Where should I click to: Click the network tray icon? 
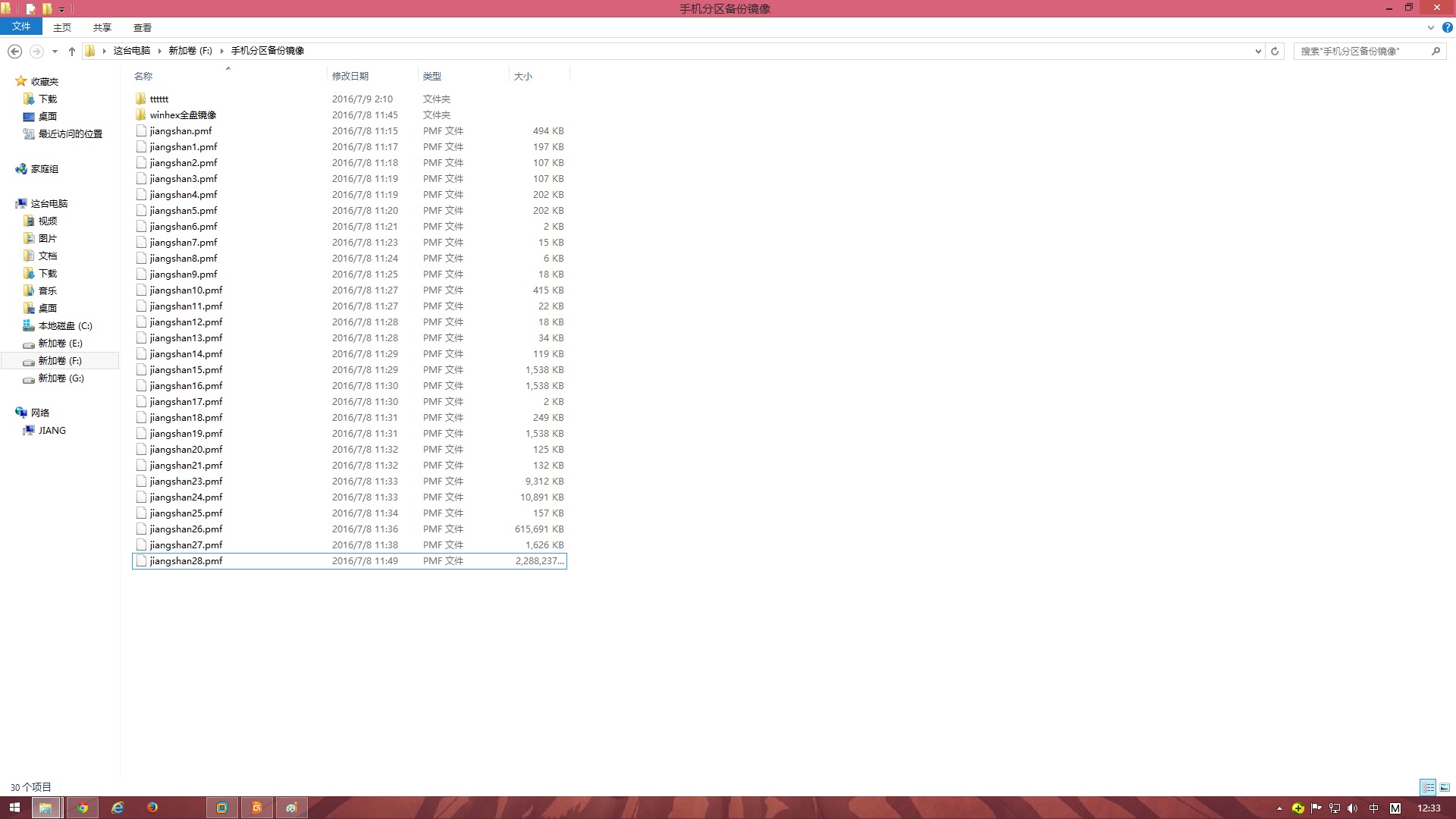click(x=1335, y=808)
